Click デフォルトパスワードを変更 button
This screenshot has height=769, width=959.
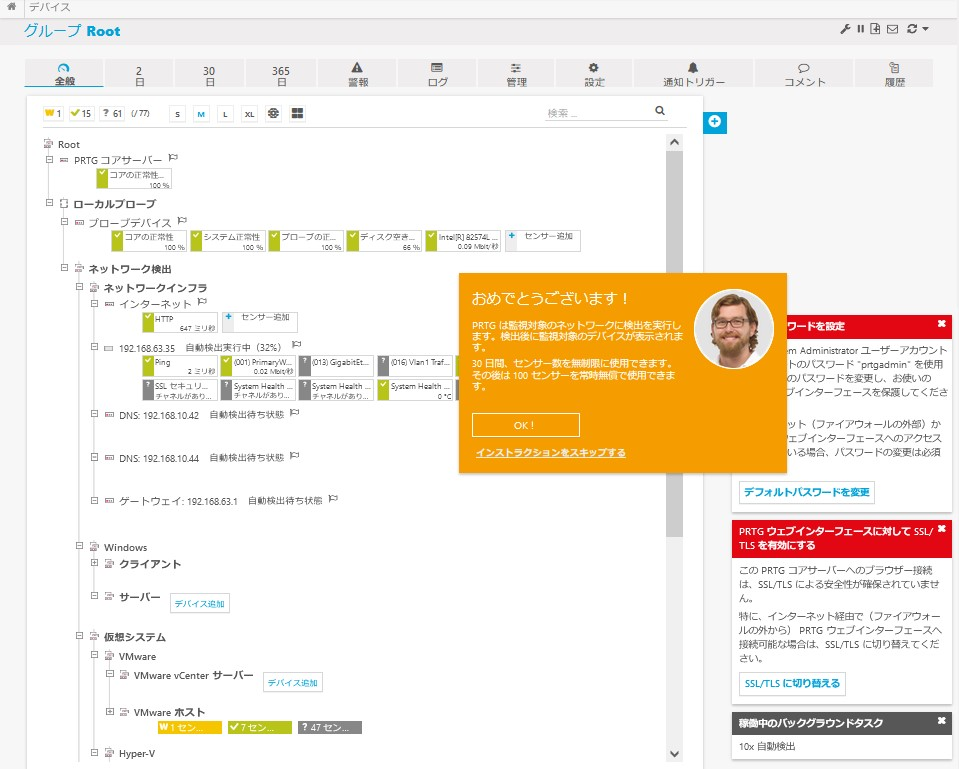click(x=806, y=492)
